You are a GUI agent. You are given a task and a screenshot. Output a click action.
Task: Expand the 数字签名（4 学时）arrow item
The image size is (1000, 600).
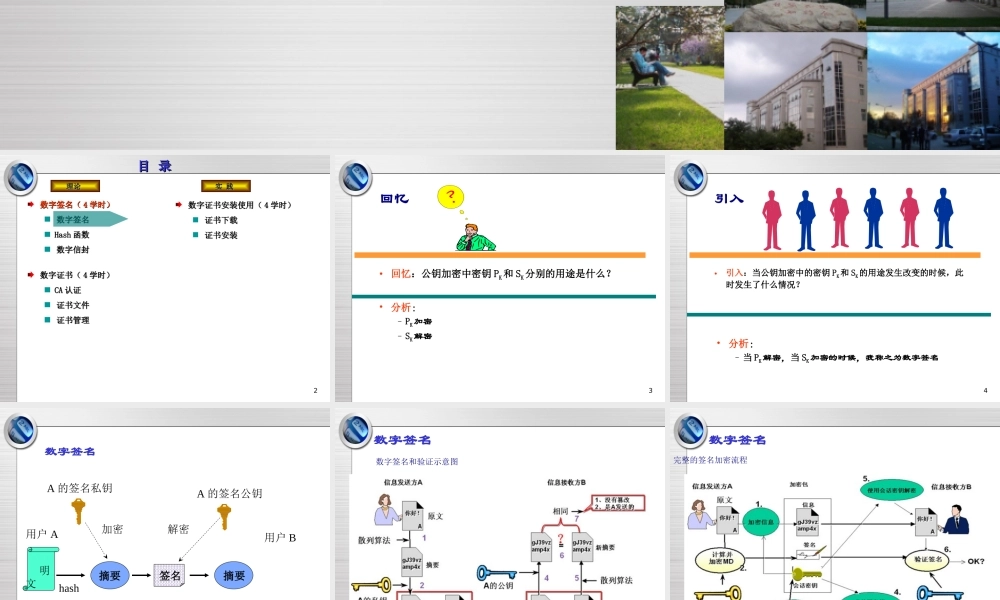click(30, 204)
